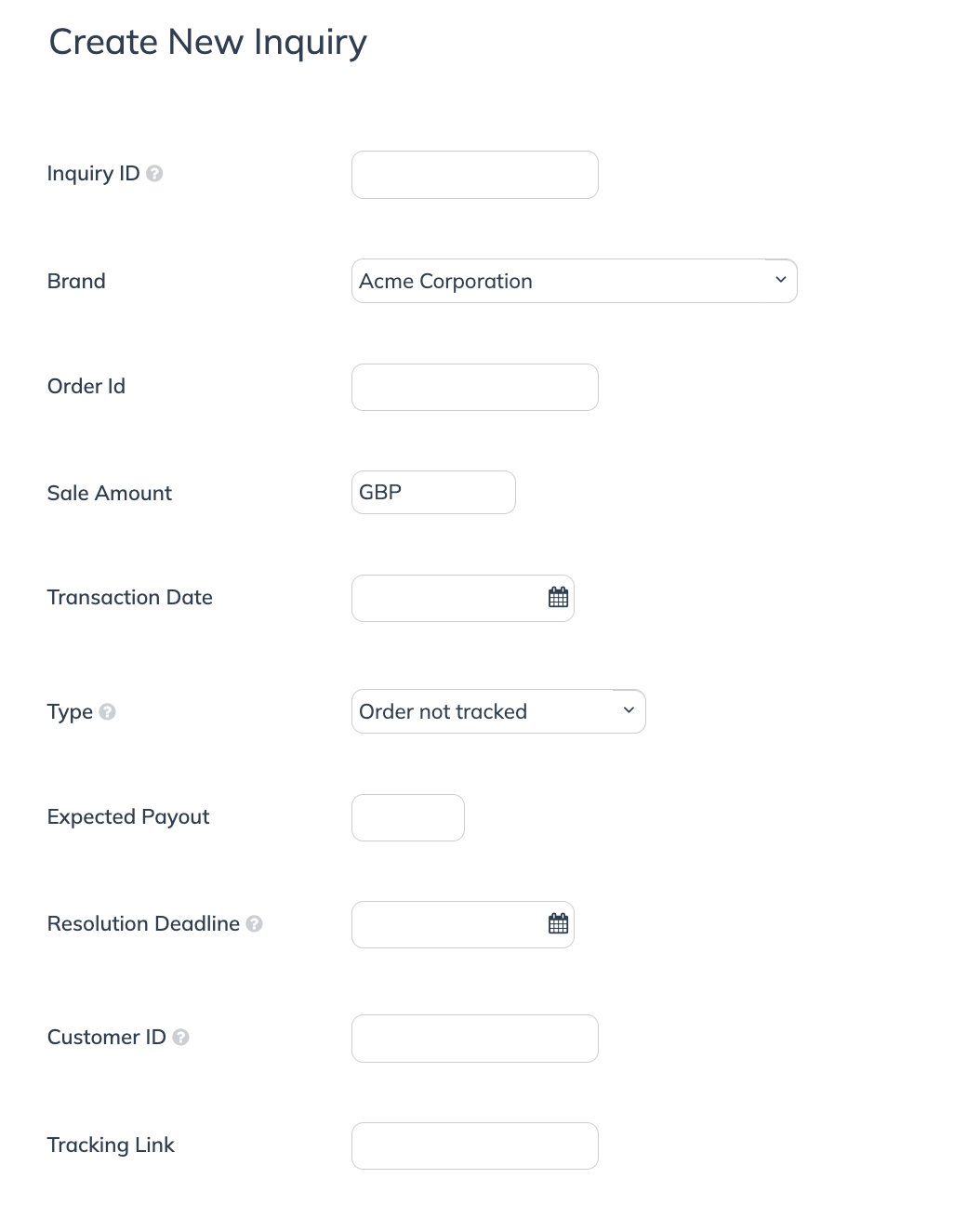Click the Customer ID help icon
The width and height of the screenshot is (980, 1205).
tap(181, 1038)
